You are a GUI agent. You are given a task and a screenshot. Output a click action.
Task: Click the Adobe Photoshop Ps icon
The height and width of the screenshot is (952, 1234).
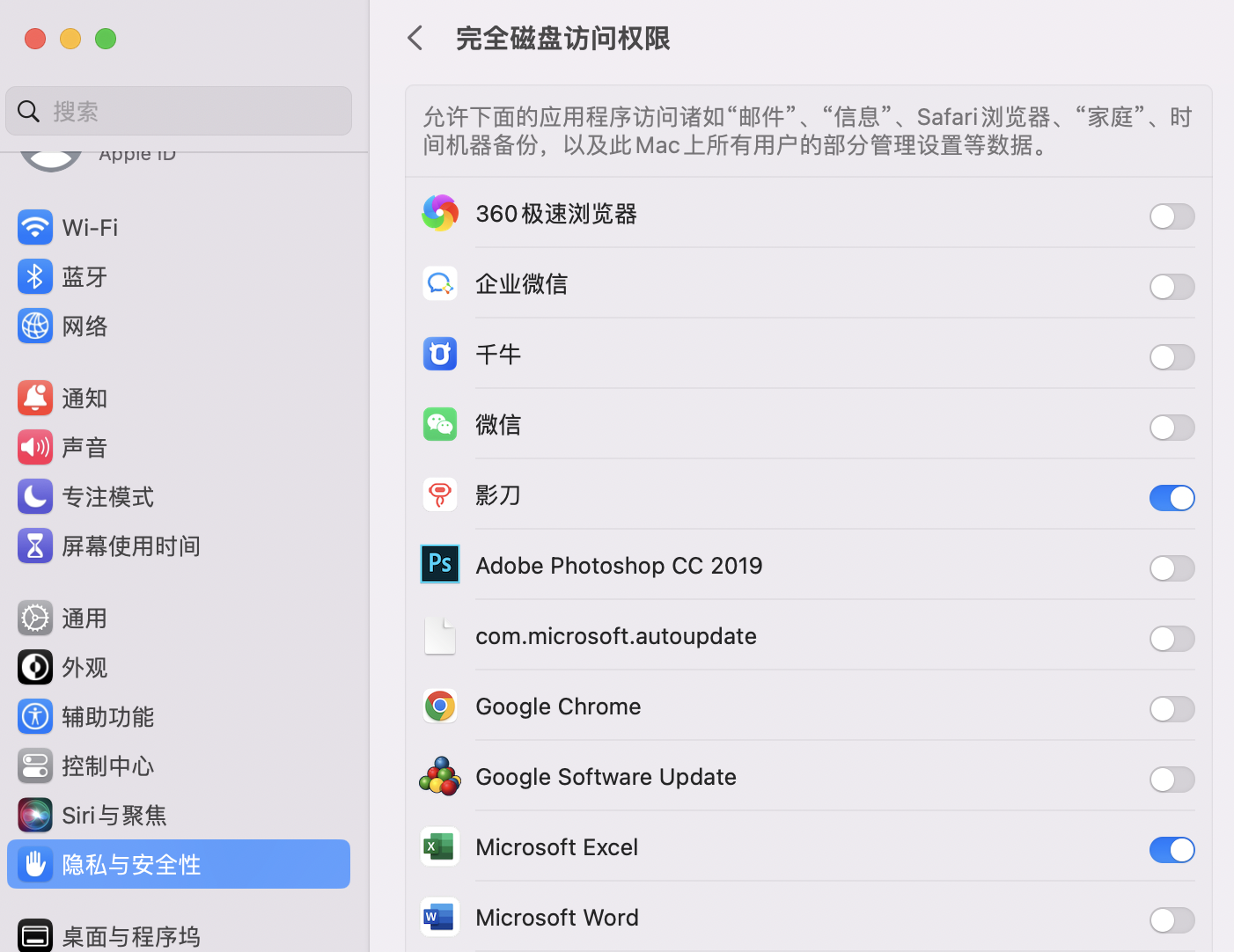[440, 564]
